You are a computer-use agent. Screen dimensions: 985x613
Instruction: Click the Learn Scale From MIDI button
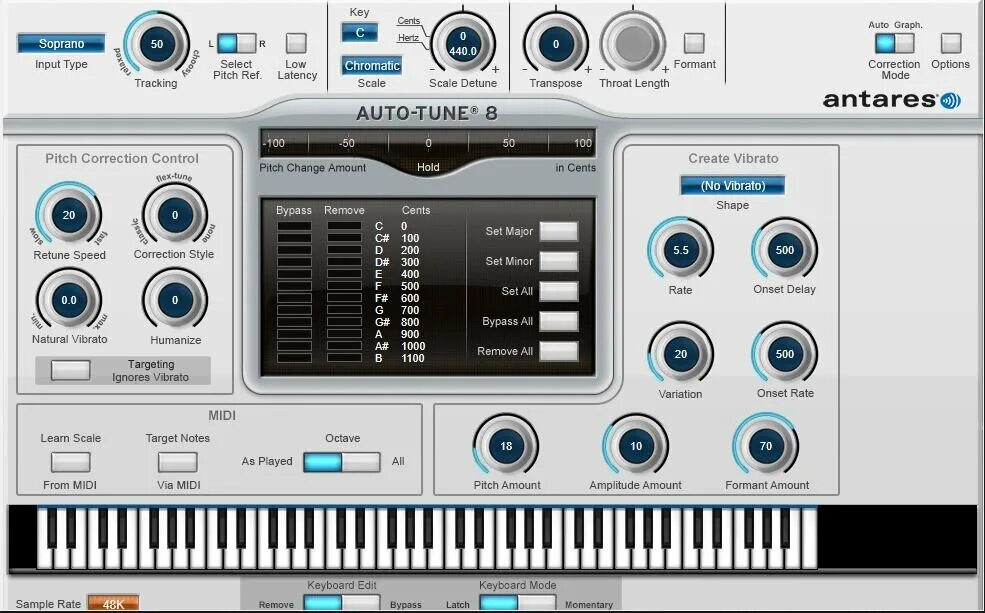[x=70, y=462]
